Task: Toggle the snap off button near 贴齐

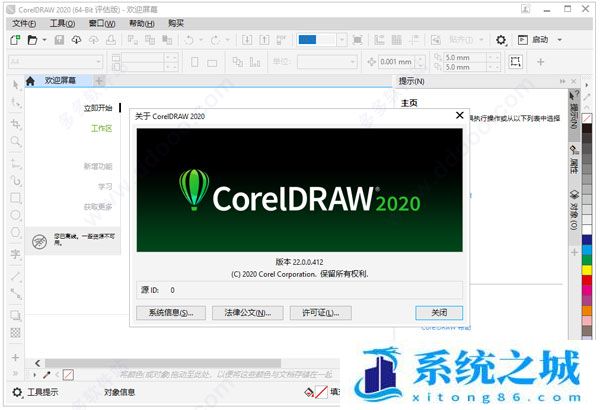Action: pos(436,40)
